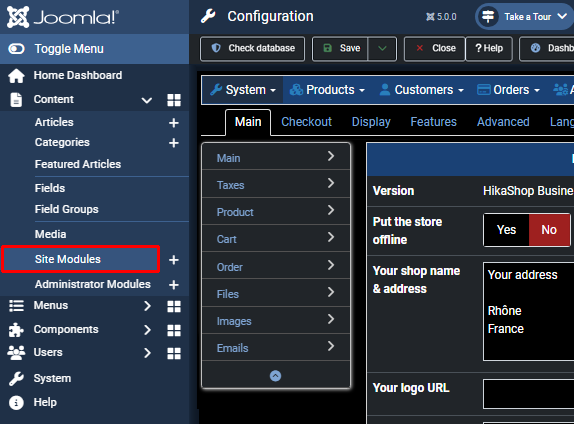Click the Dashboard toolbar button
The width and height of the screenshot is (574, 424).
[x=547, y=48]
